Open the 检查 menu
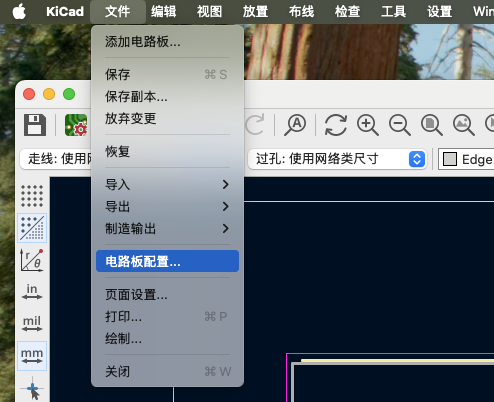The height and width of the screenshot is (402, 494). [x=347, y=12]
